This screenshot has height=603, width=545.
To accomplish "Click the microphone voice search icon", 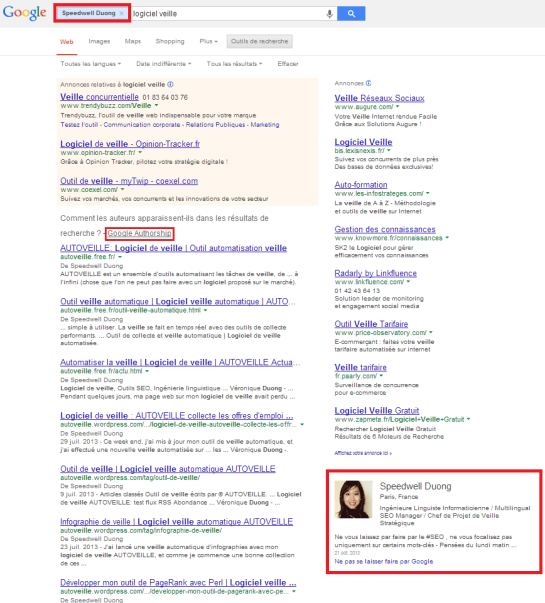I will pos(329,14).
